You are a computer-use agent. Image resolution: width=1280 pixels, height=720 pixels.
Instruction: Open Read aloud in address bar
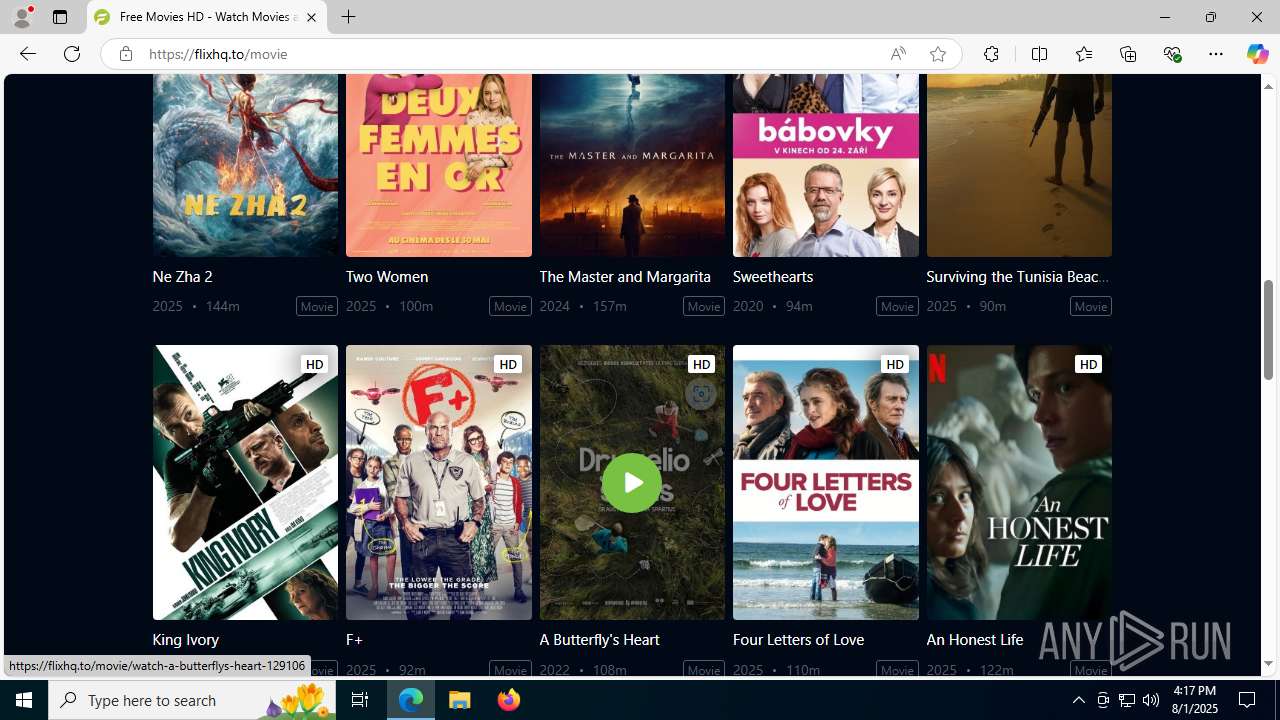pyautogui.click(x=898, y=54)
